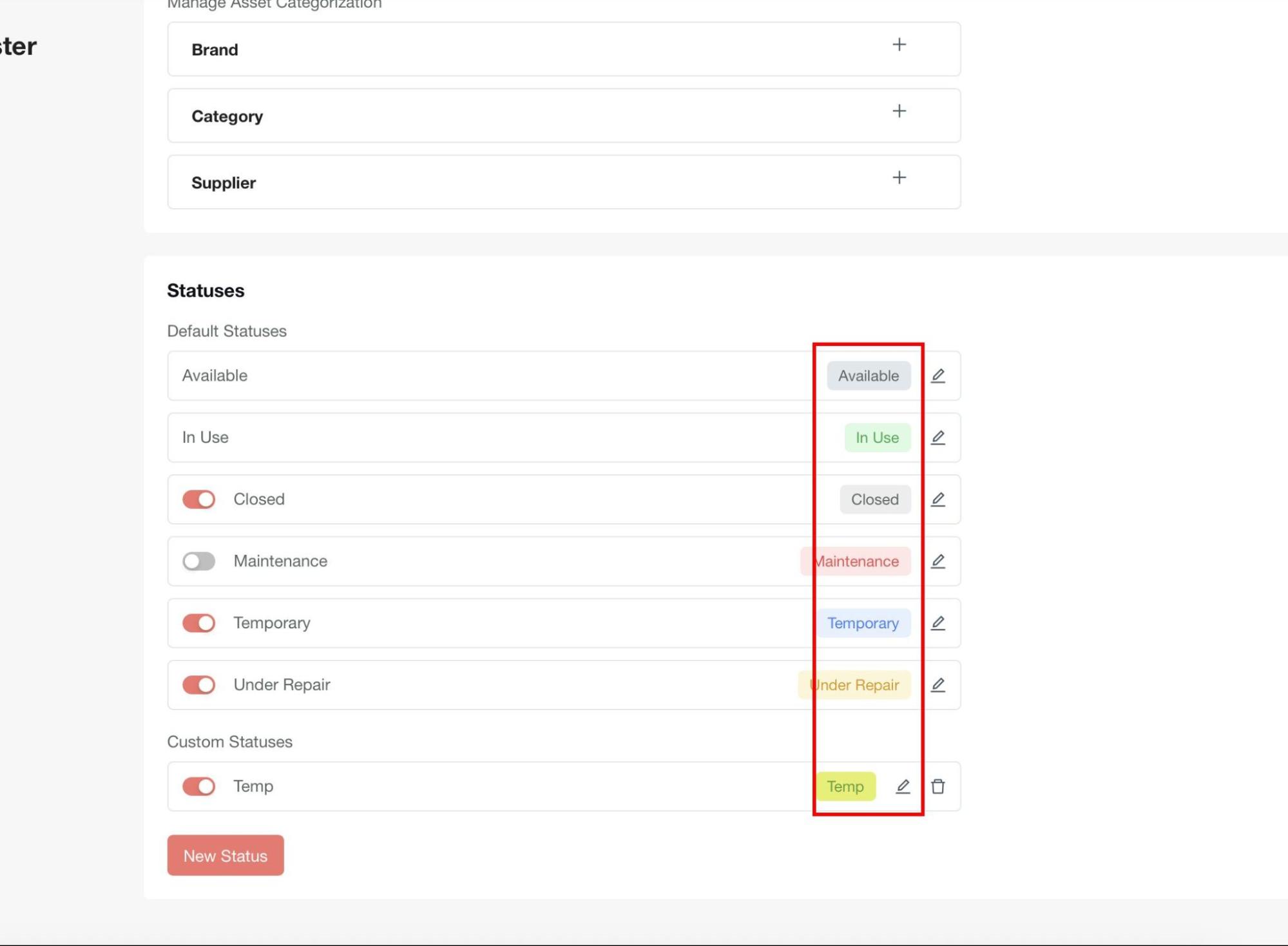Click the edit pencil for In Use status
The width and height of the screenshot is (1288, 946).
[937, 438]
